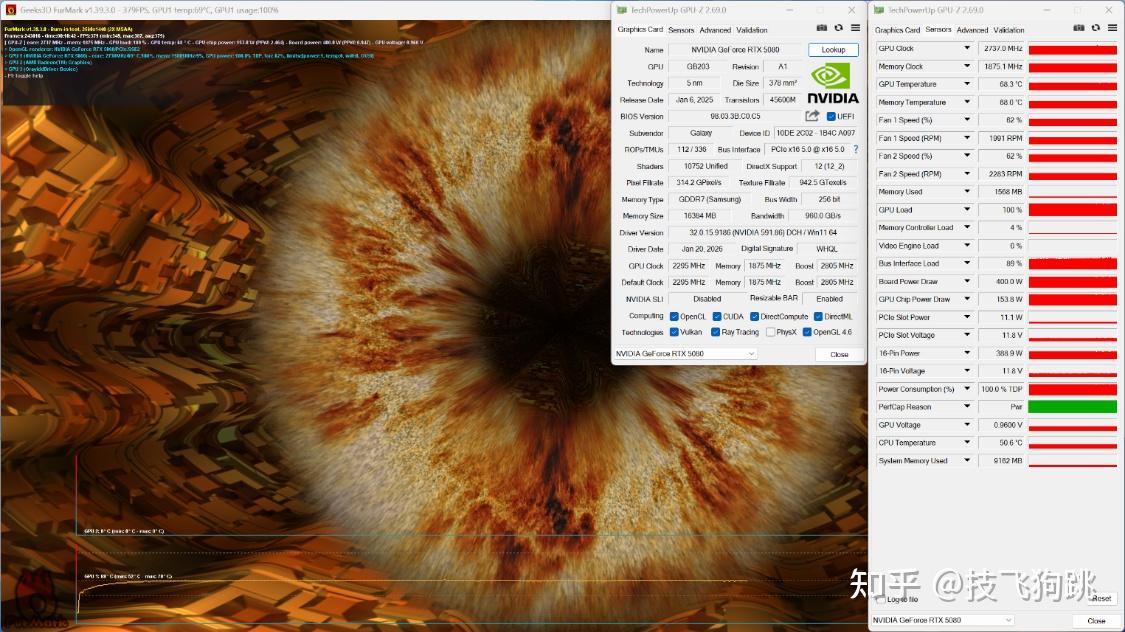The image size is (1125, 632).
Task: Open the System Memory Used sensor dropdown
Action: click(966, 461)
